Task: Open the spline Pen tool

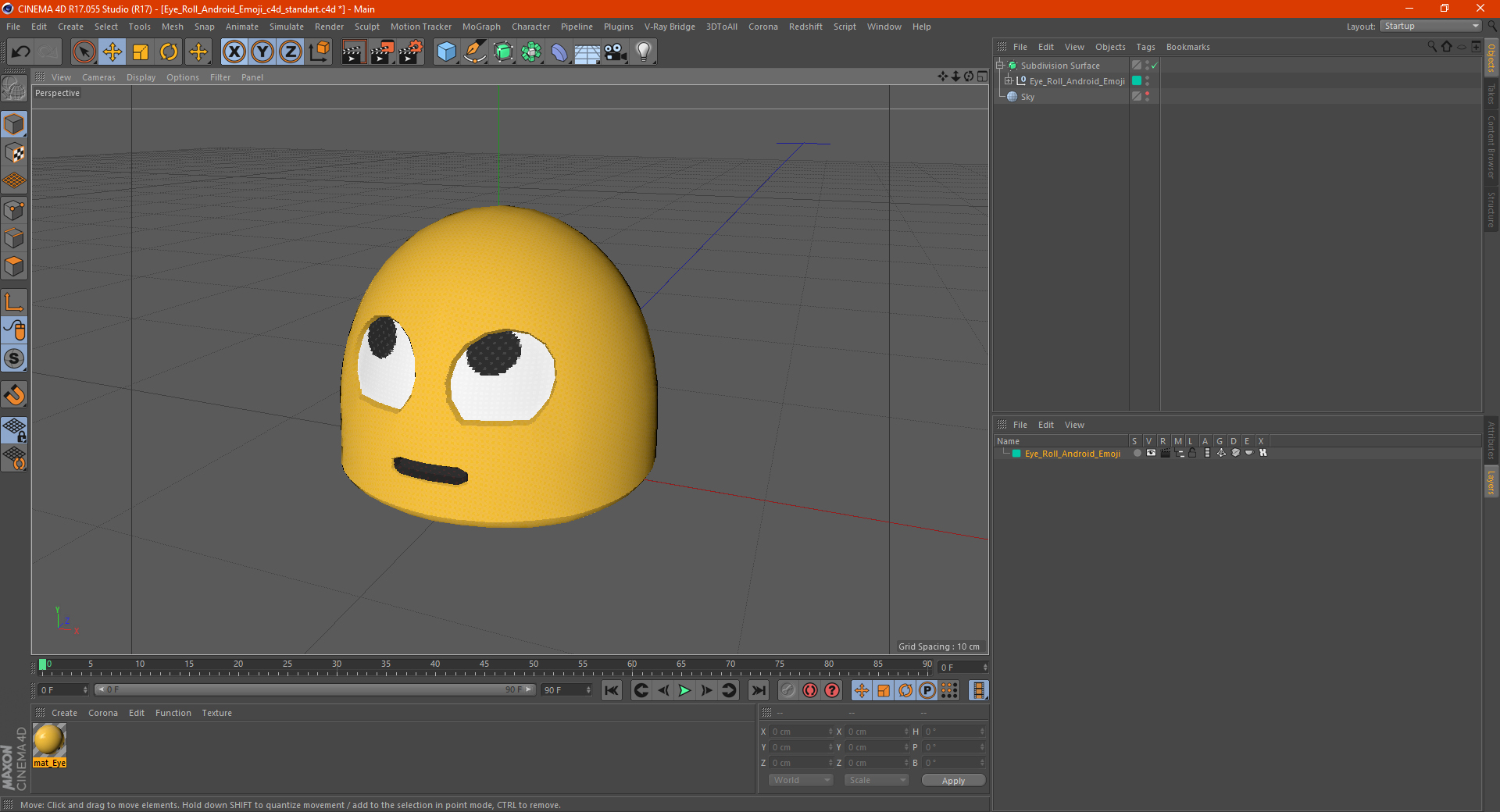Action: pyautogui.click(x=474, y=52)
